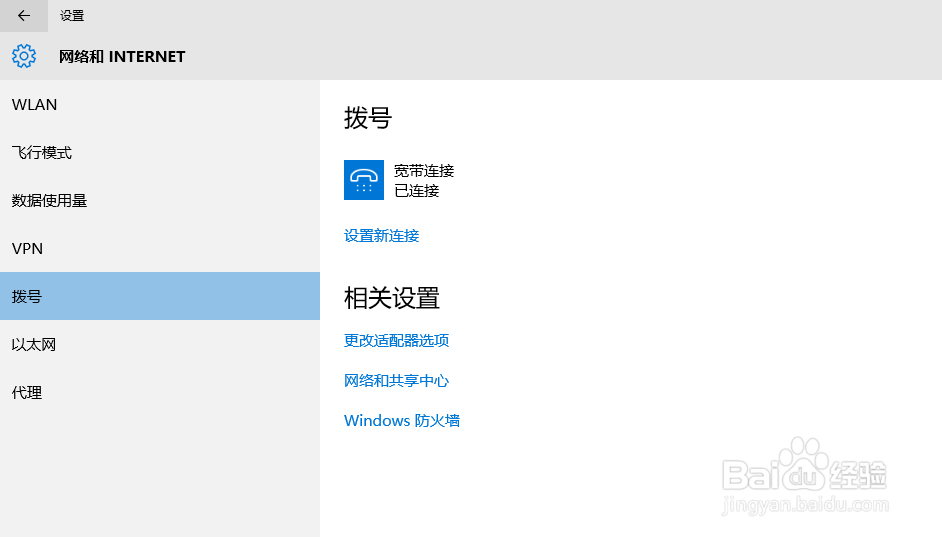Click the Windows 防火墙 link
942x537 pixels.
click(402, 420)
